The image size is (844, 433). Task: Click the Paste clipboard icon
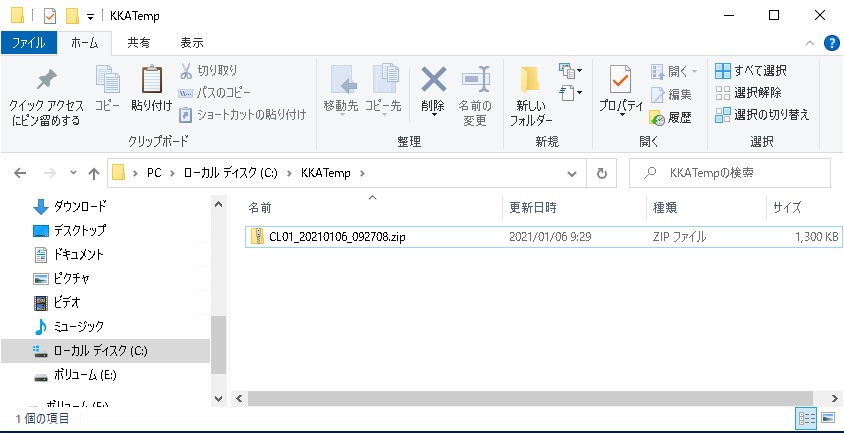coord(151,82)
